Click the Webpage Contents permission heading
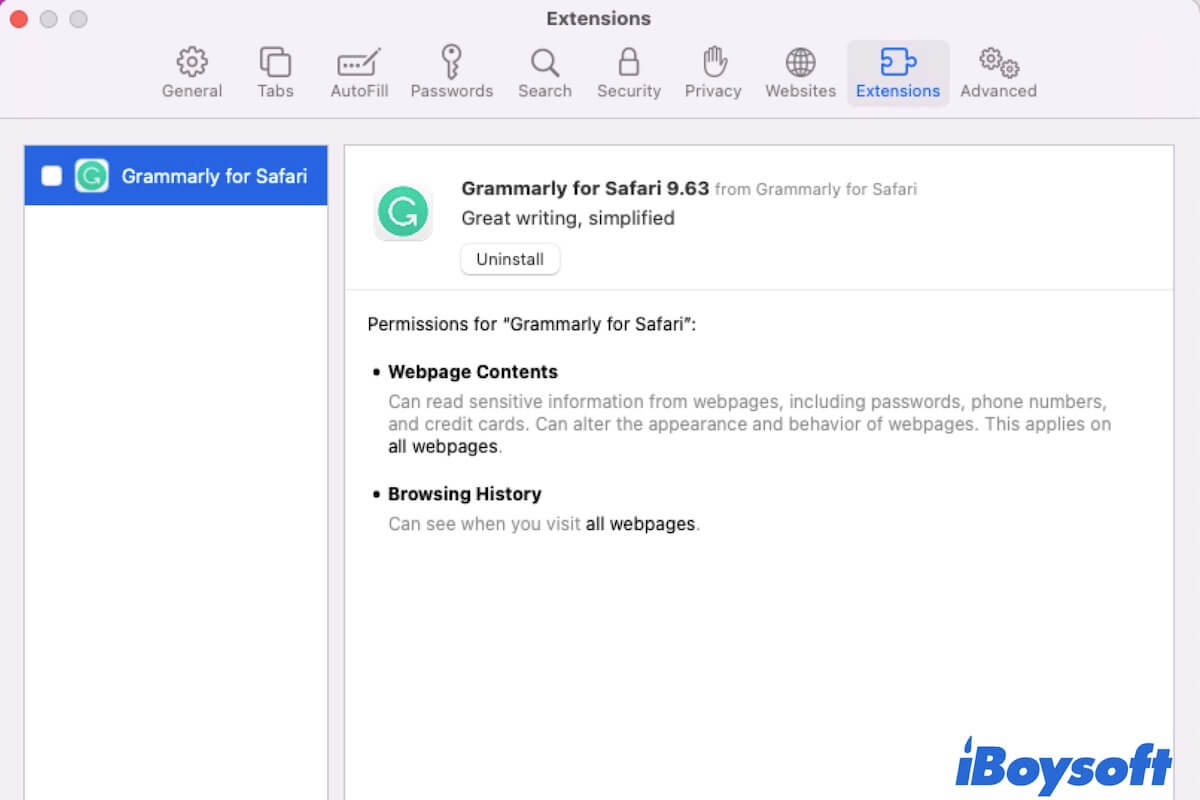This screenshot has height=800, width=1200. [472, 372]
